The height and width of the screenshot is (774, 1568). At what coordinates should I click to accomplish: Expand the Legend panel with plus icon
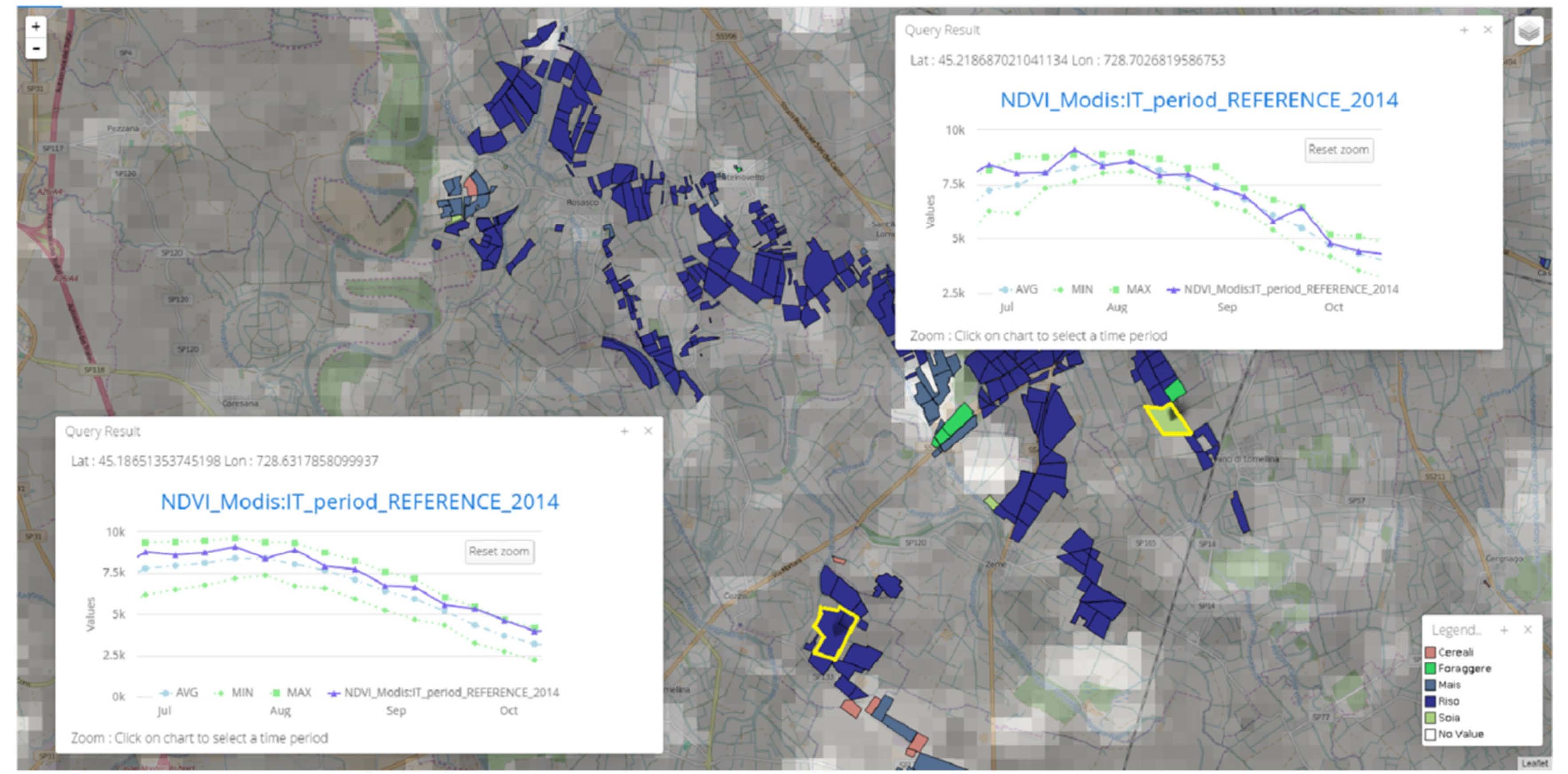[1504, 630]
